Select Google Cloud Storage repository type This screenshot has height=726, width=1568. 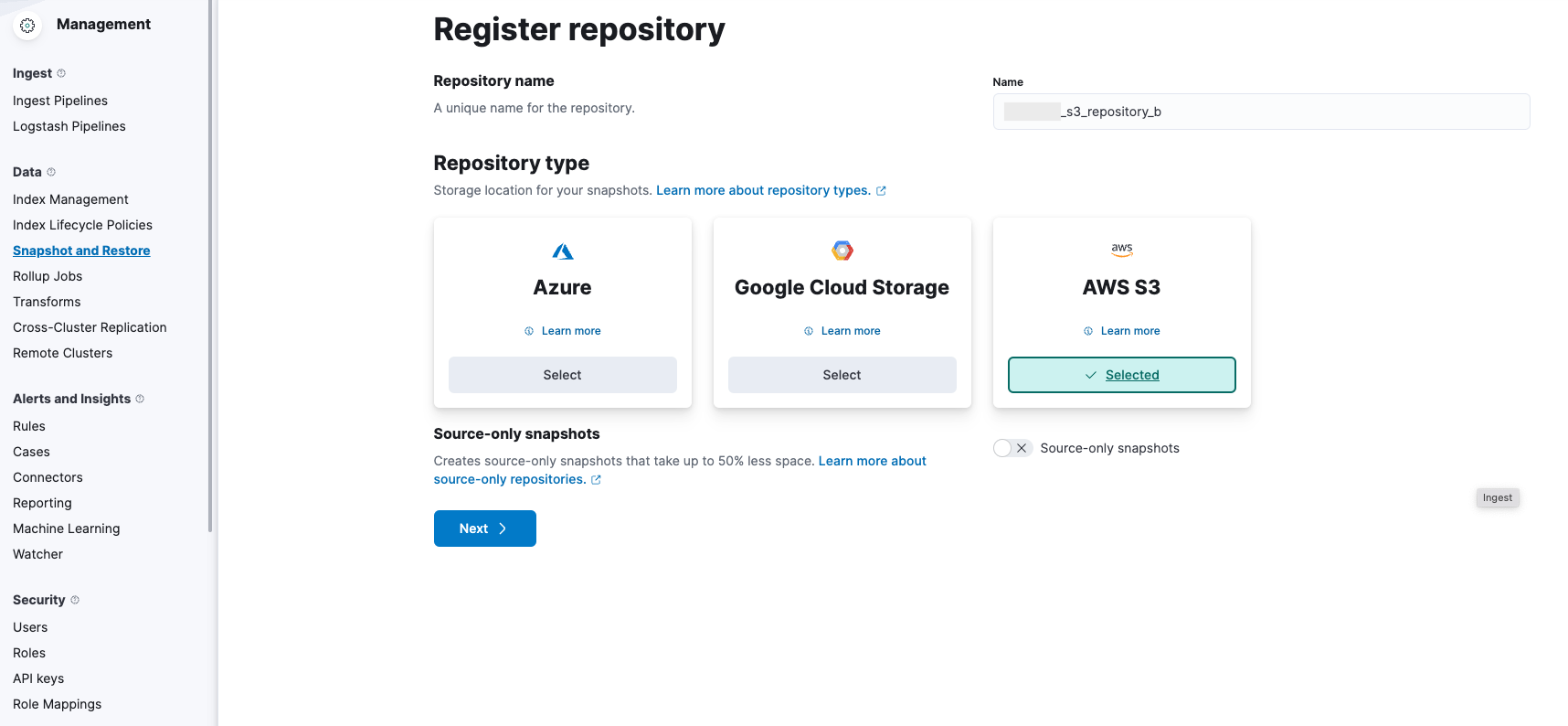(842, 375)
